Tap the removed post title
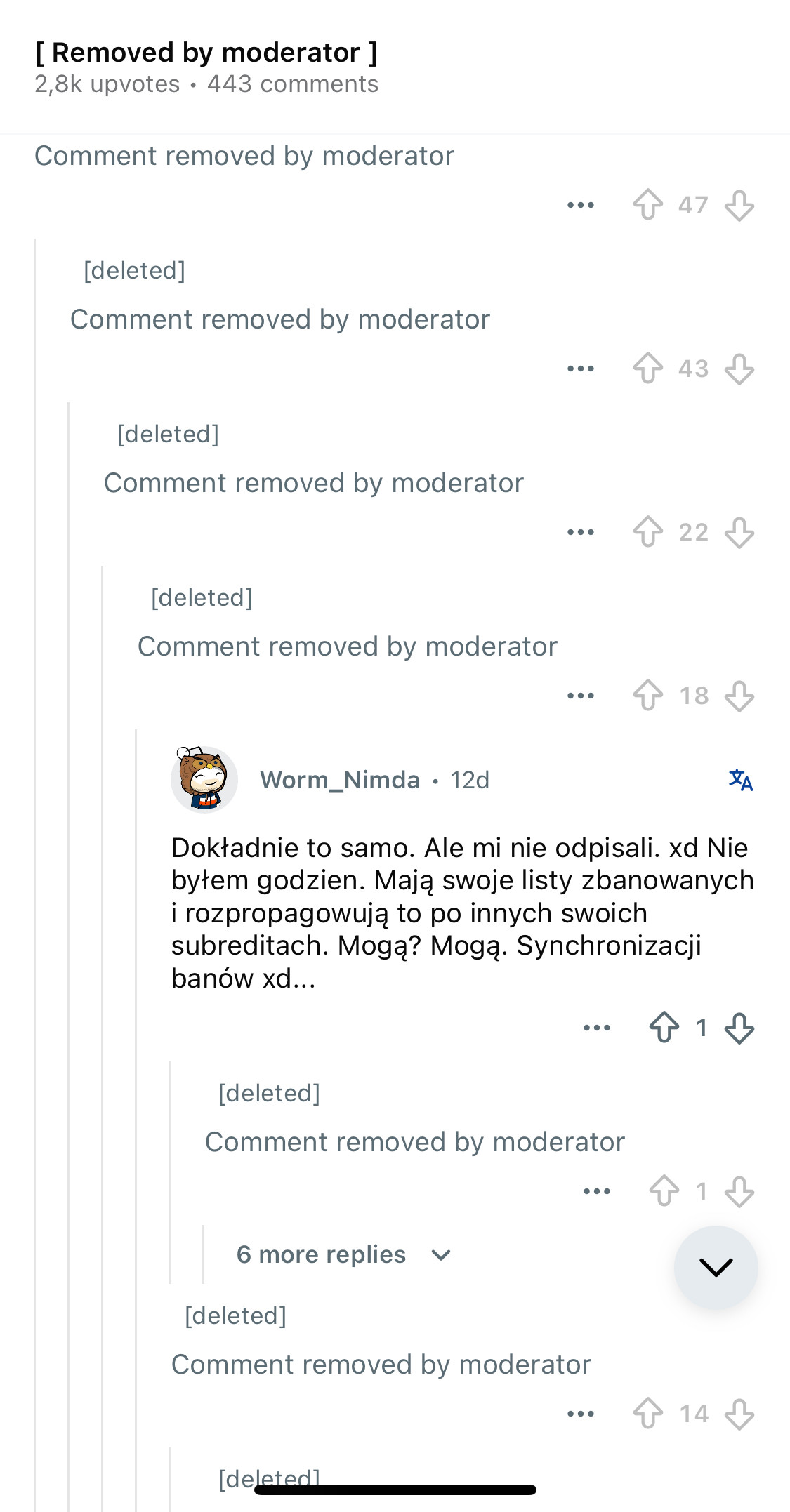This screenshot has height=1512, width=790. click(x=206, y=53)
